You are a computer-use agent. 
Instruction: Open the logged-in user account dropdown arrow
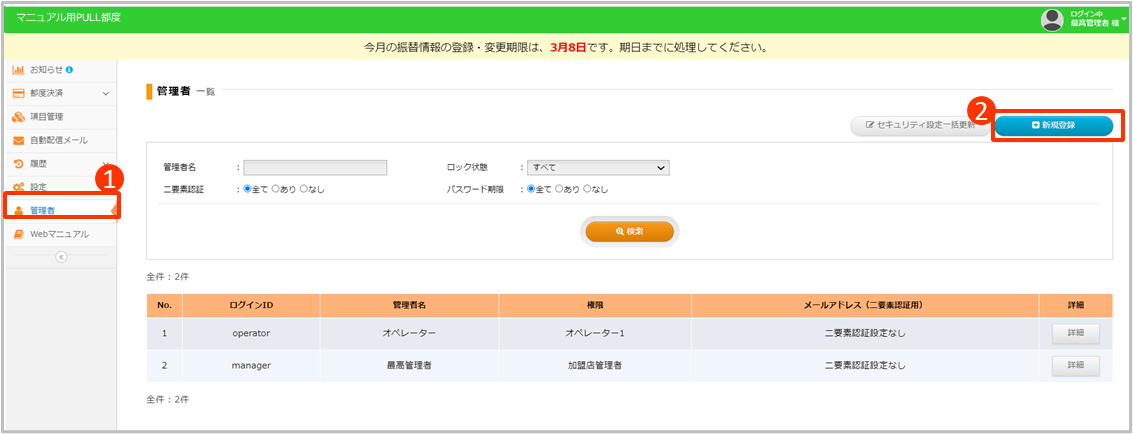coord(1124,19)
